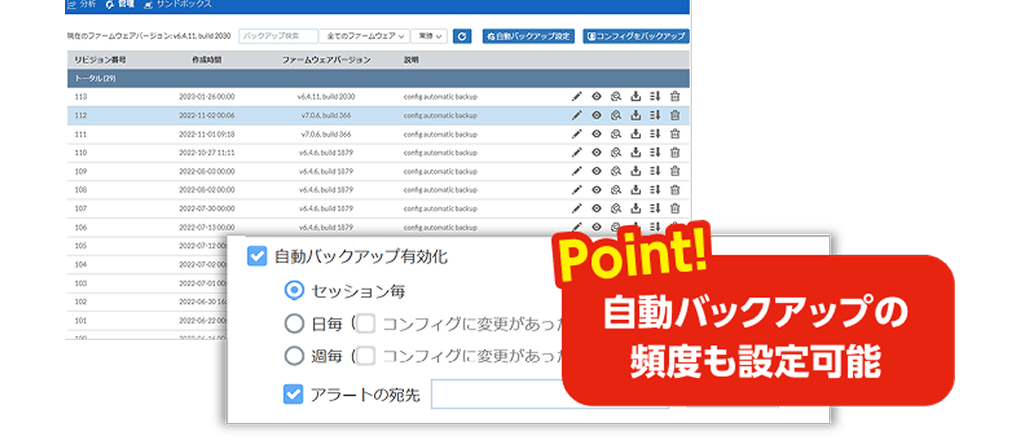This screenshot has height=440, width=1020.
Task: Revert to revision 107 using list-arrow icon
Action: [655, 208]
